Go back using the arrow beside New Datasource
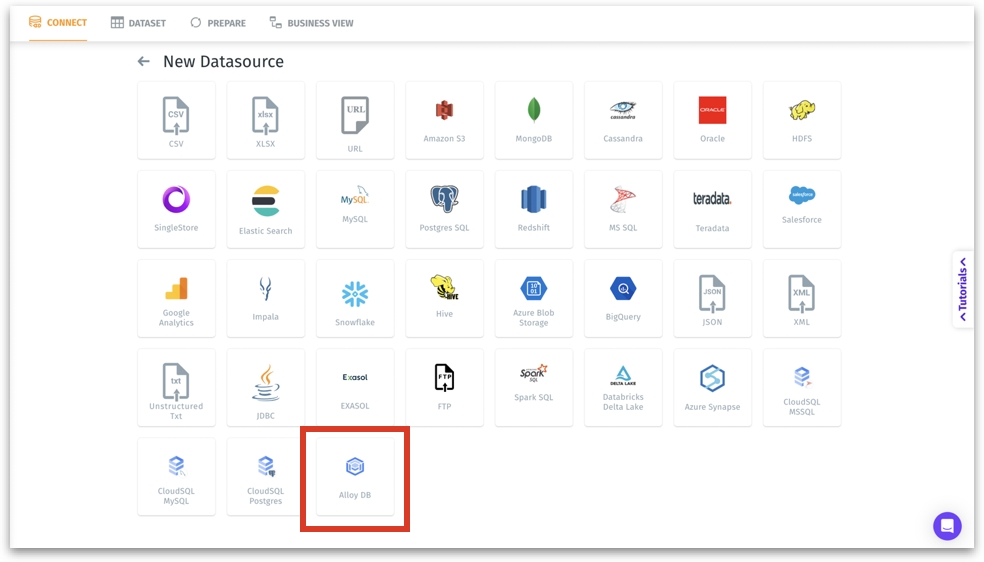Viewport: 984px width, 562px height. pyautogui.click(x=144, y=62)
